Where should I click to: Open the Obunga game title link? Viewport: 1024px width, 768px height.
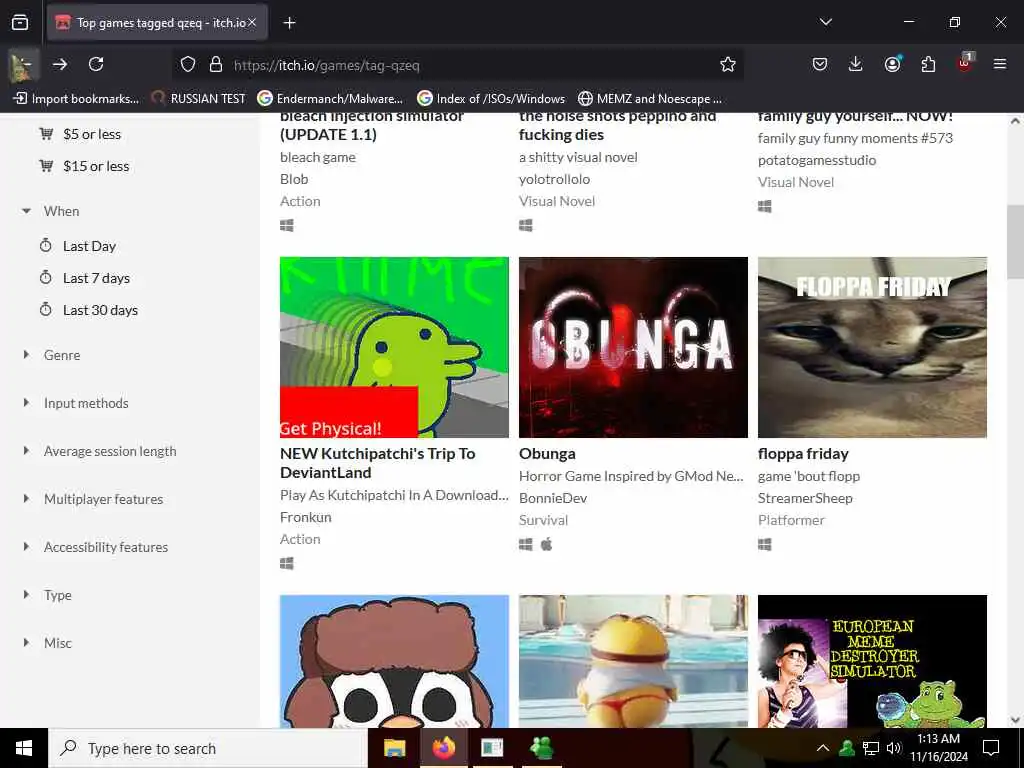pyautogui.click(x=547, y=454)
